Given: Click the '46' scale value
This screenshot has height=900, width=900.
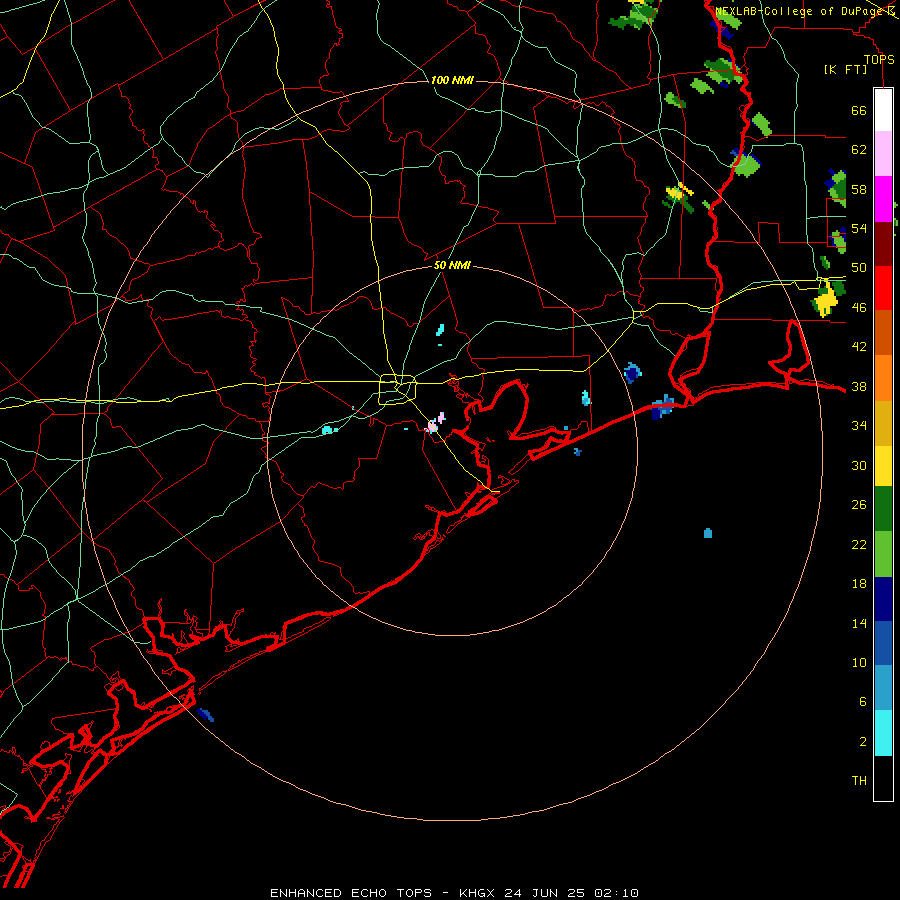Looking at the screenshot, I should 859,308.
